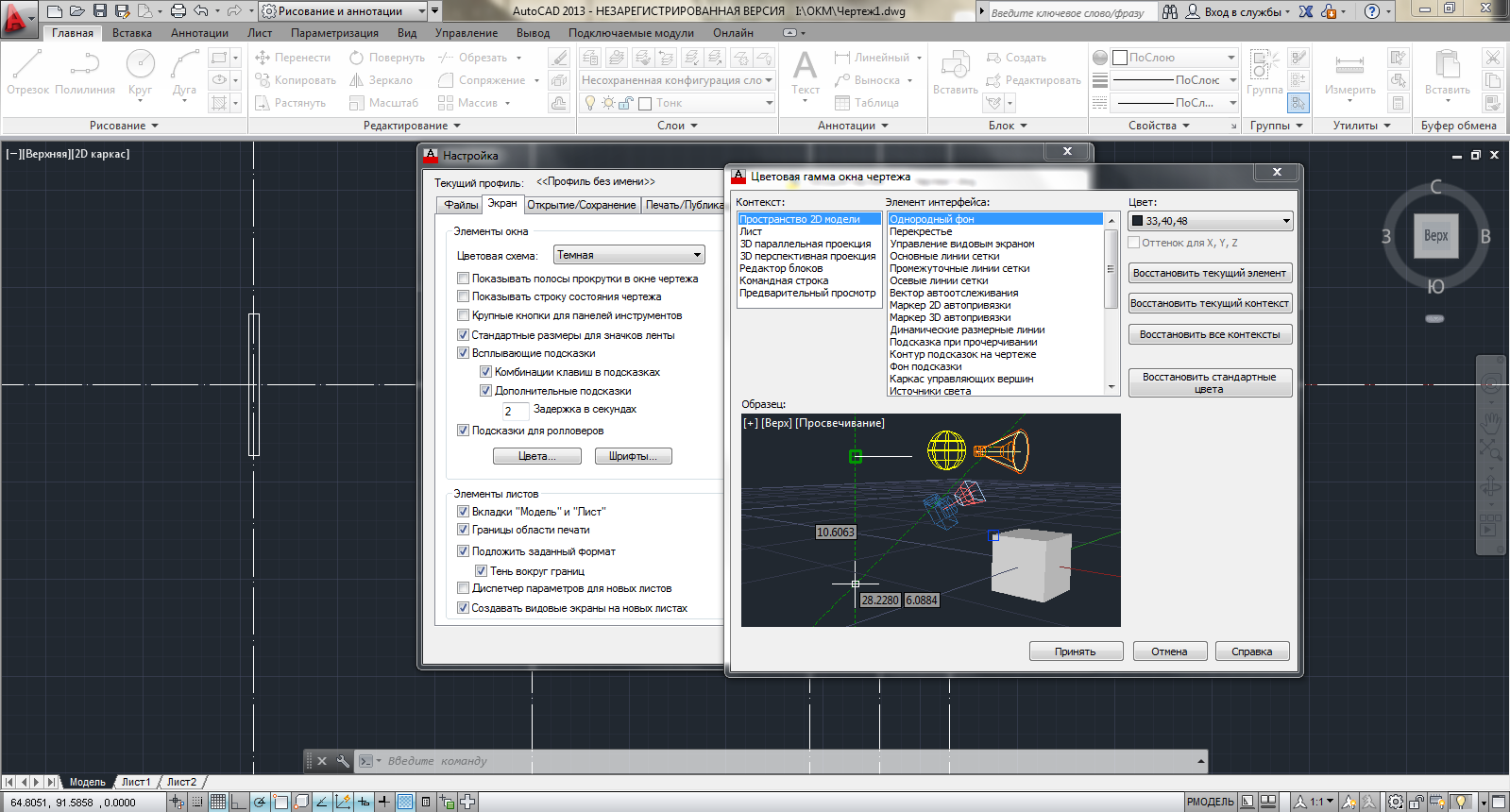The height and width of the screenshot is (812, 1510).
Task: Uncheck Всплывающие подсказки checkbox
Action: point(463,353)
